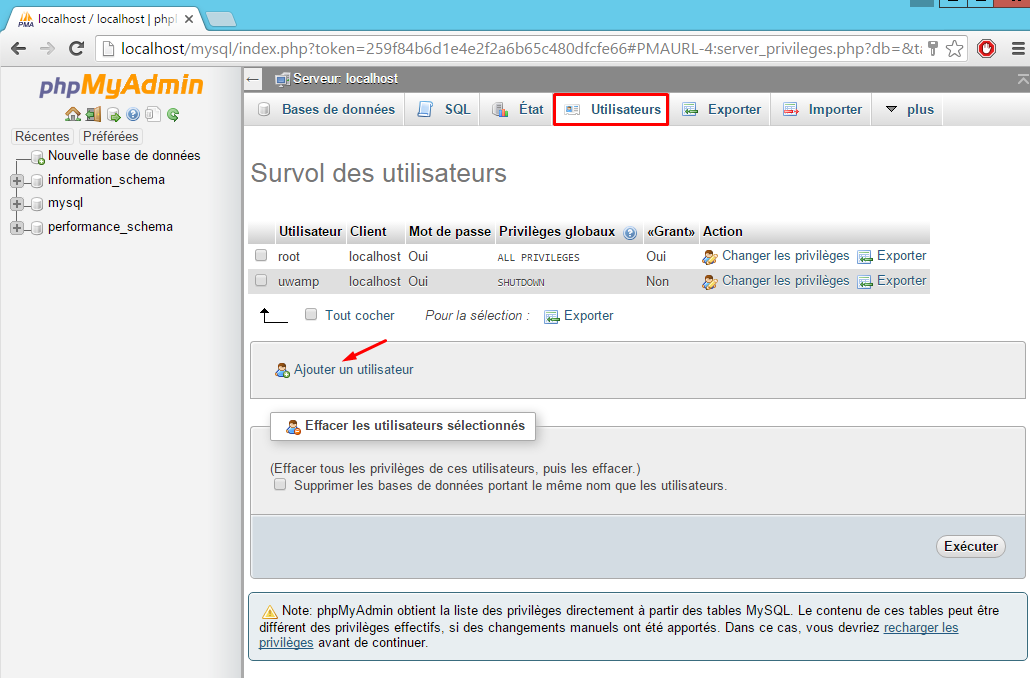Image resolution: width=1030 pixels, height=678 pixels.
Task: Check the uwamp user checkbox
Action: coord(261,280)
